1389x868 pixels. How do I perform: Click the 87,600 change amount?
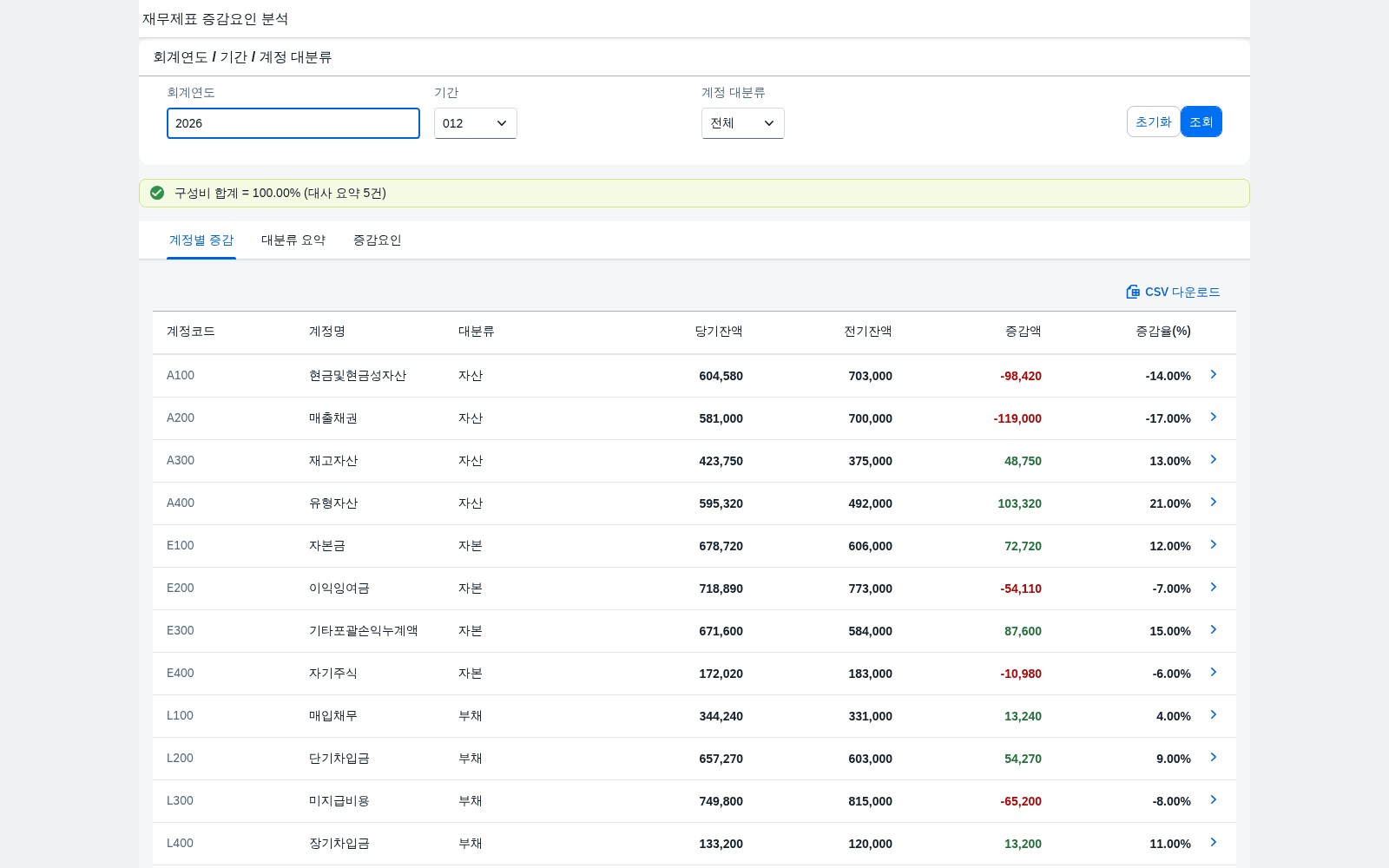(x=1024, y=631)
